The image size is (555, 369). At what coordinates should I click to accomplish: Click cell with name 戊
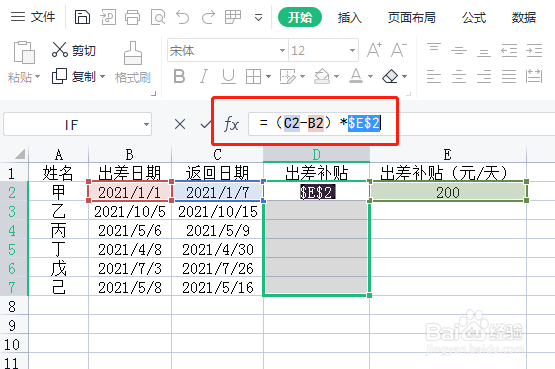58,269
